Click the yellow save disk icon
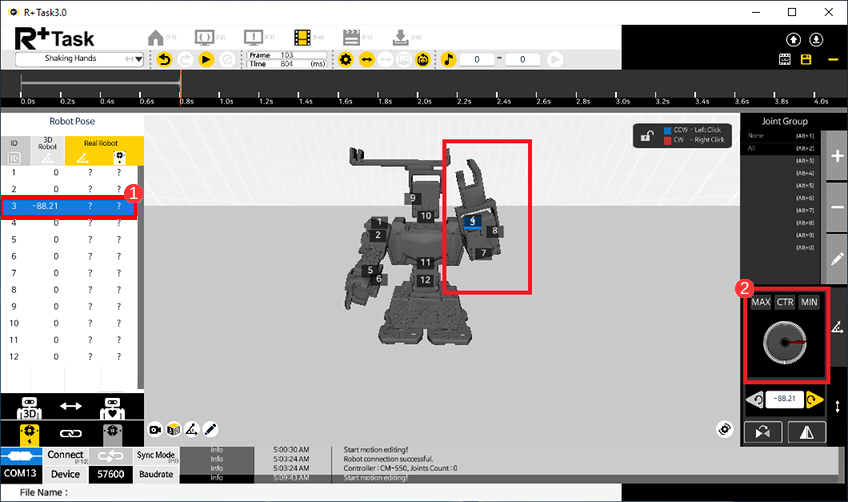This screenshot has height=502, width=848. (x=806, y=60)
